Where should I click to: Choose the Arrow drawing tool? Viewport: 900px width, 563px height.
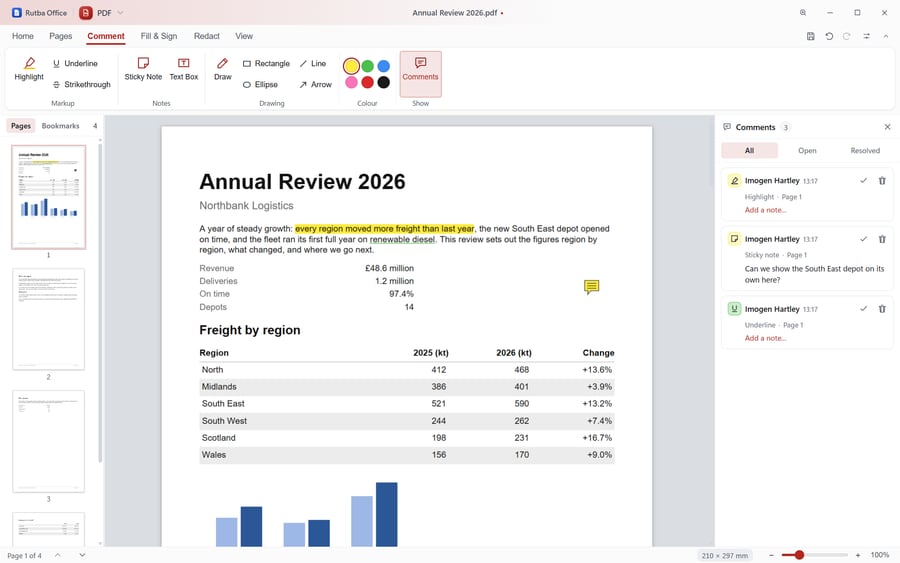point(316,84)
